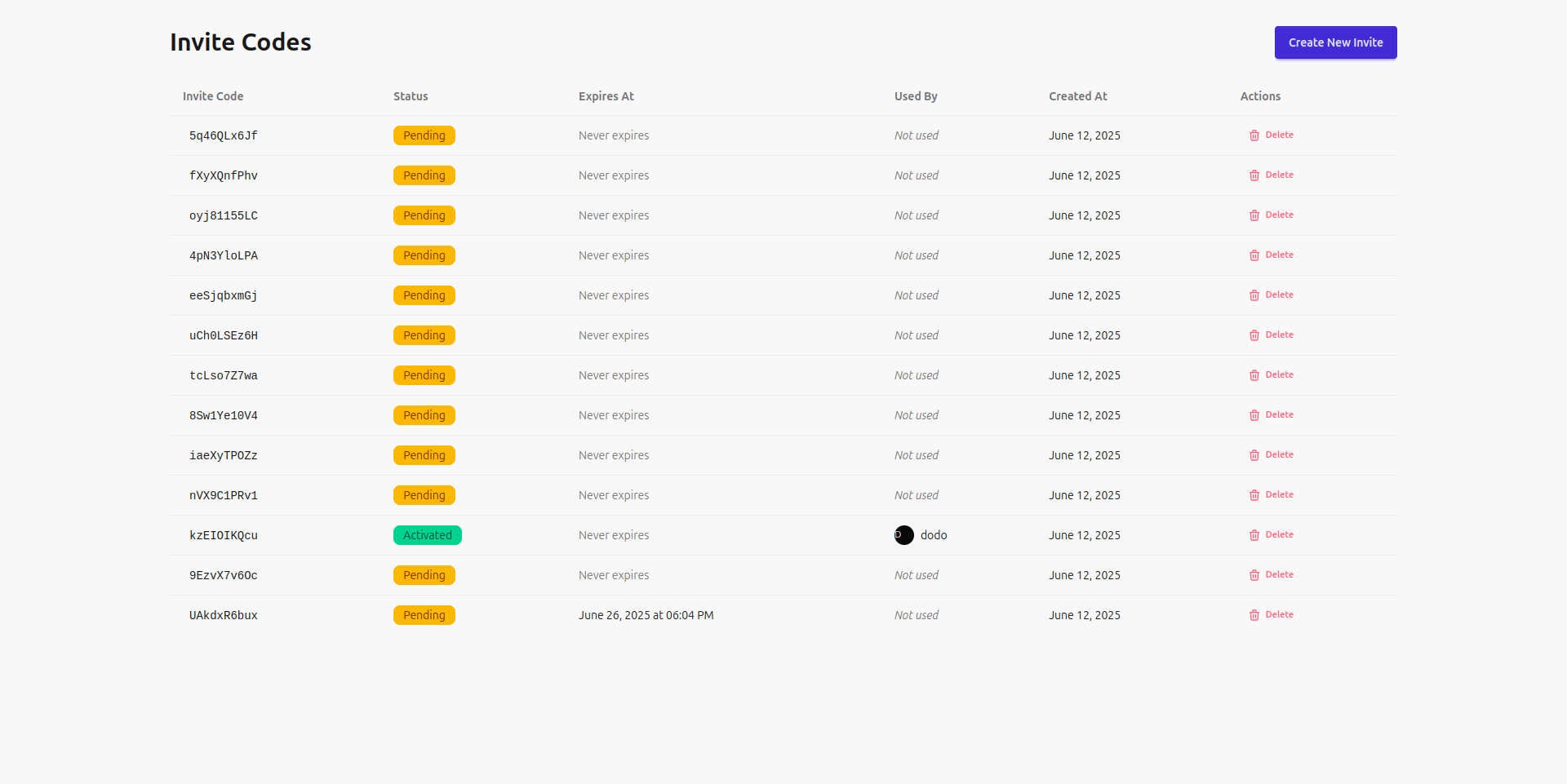The image size is (1567, 784).
Task: Click trash icon for eeSjqbxmGj invite
Action: click(1254, 295)
